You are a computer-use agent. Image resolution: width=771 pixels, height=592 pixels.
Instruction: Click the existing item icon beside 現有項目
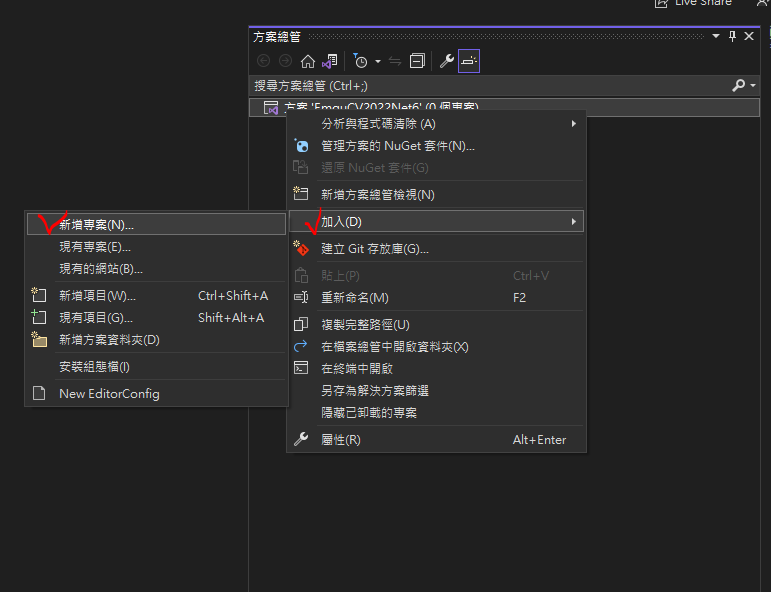pyautogui.click(x=39, y=317)
